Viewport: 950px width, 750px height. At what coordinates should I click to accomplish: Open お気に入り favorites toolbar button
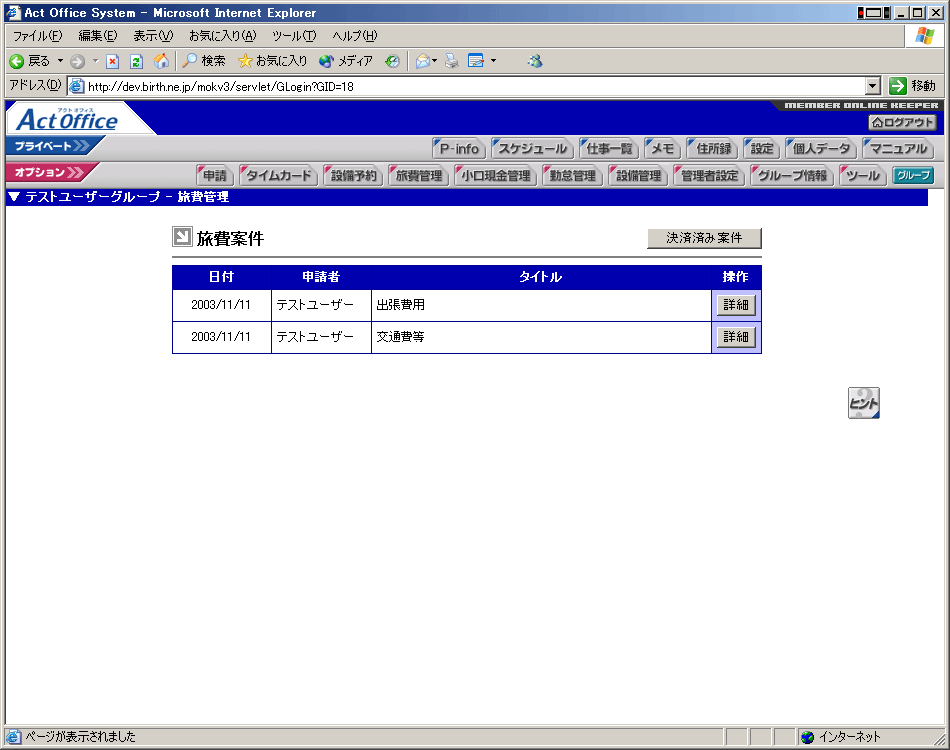273,61
